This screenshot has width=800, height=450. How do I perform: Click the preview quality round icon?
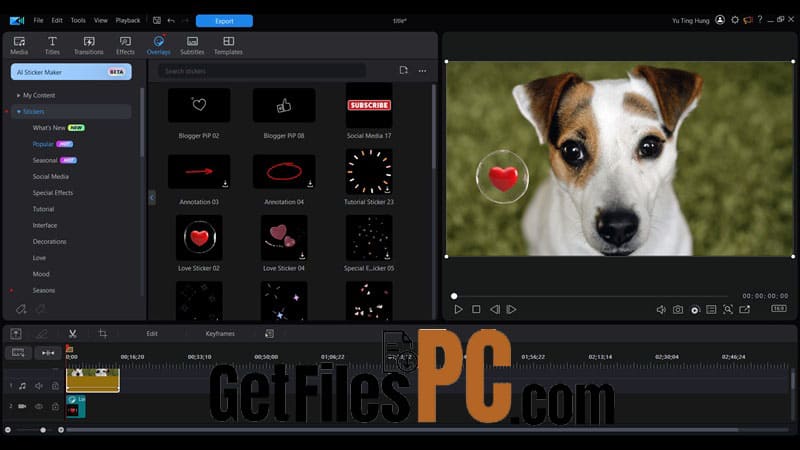(695, 310)
